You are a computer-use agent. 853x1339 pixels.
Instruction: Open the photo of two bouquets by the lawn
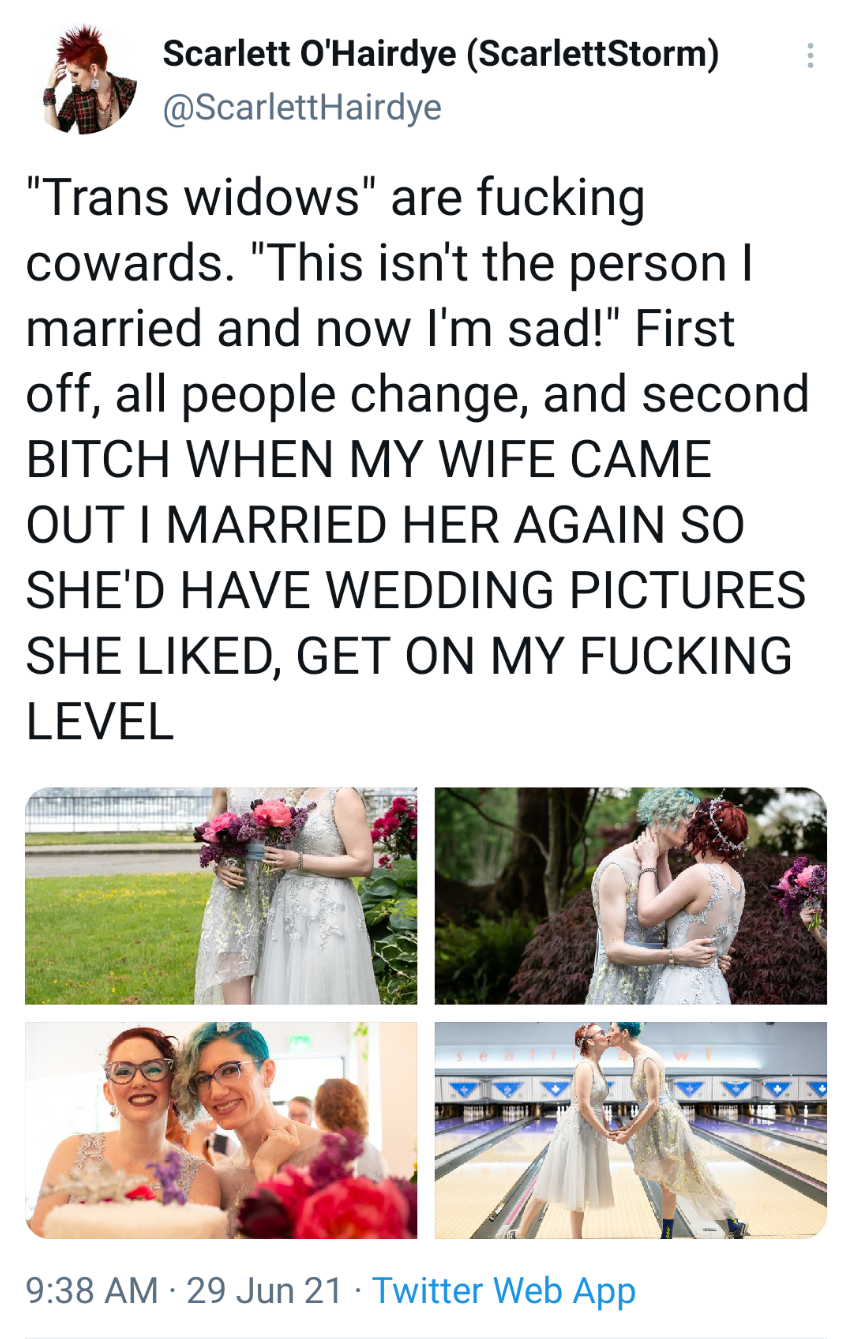[x=221, y=895]
